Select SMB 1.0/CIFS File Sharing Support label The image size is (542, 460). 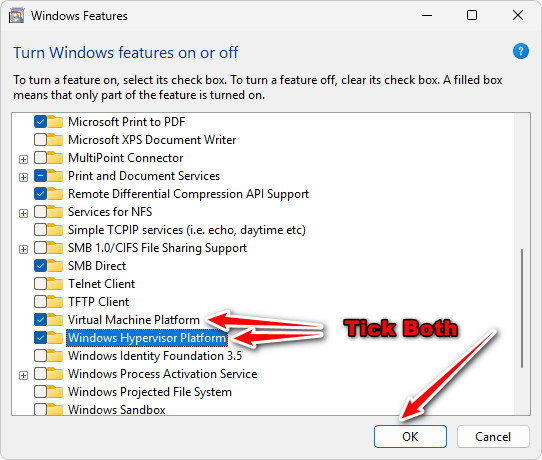coord(157,248)
